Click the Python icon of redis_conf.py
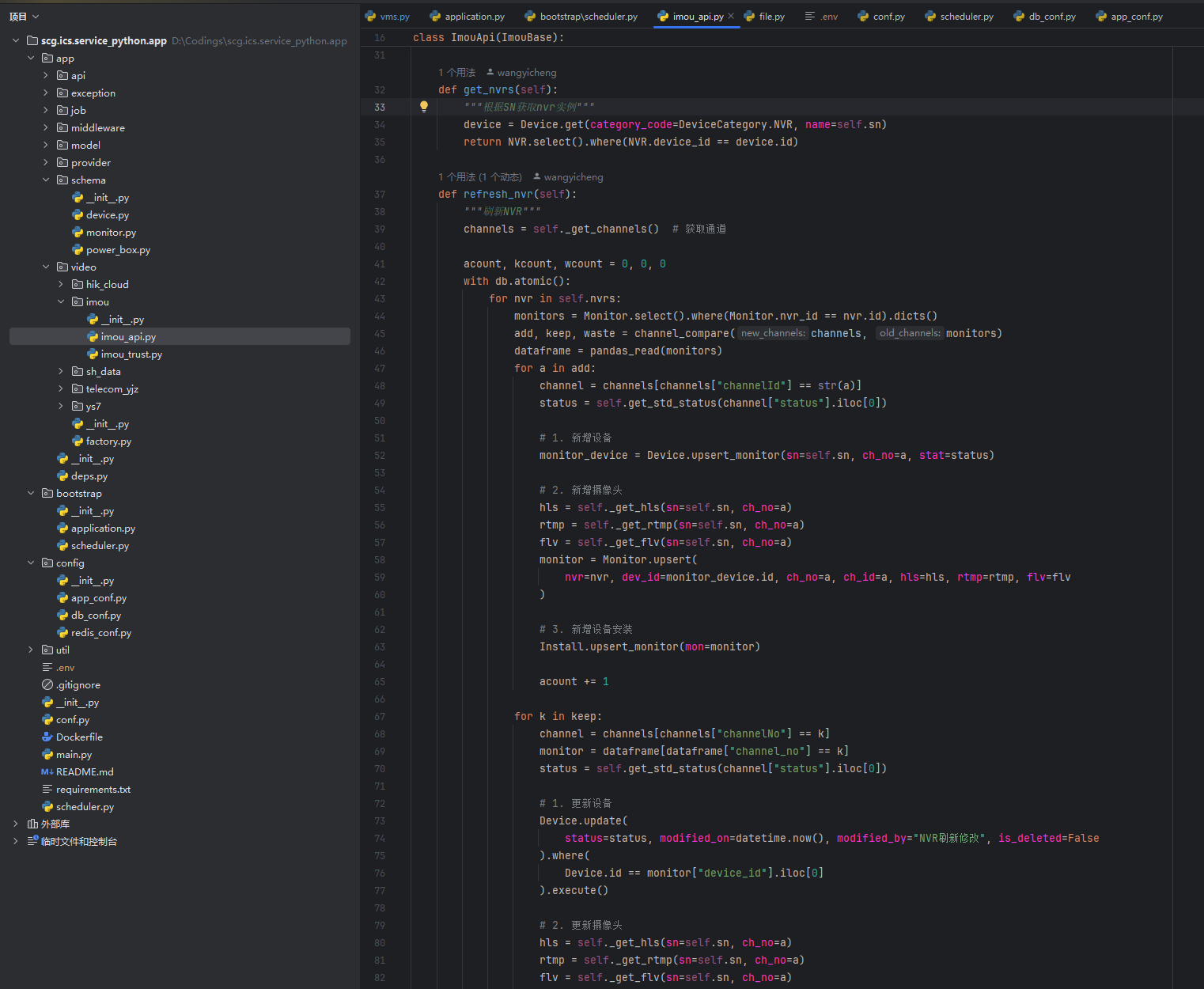 click(62, 632)
